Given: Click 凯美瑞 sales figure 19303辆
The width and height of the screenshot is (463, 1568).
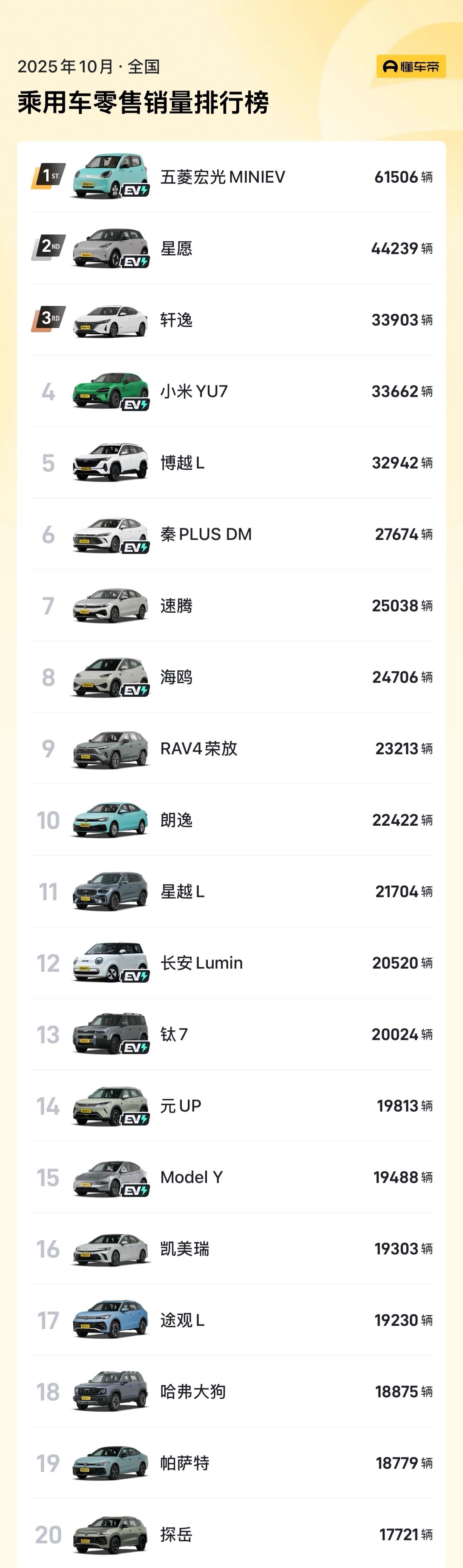Looking at the screenshot, I should click(x=403, y=1248).
